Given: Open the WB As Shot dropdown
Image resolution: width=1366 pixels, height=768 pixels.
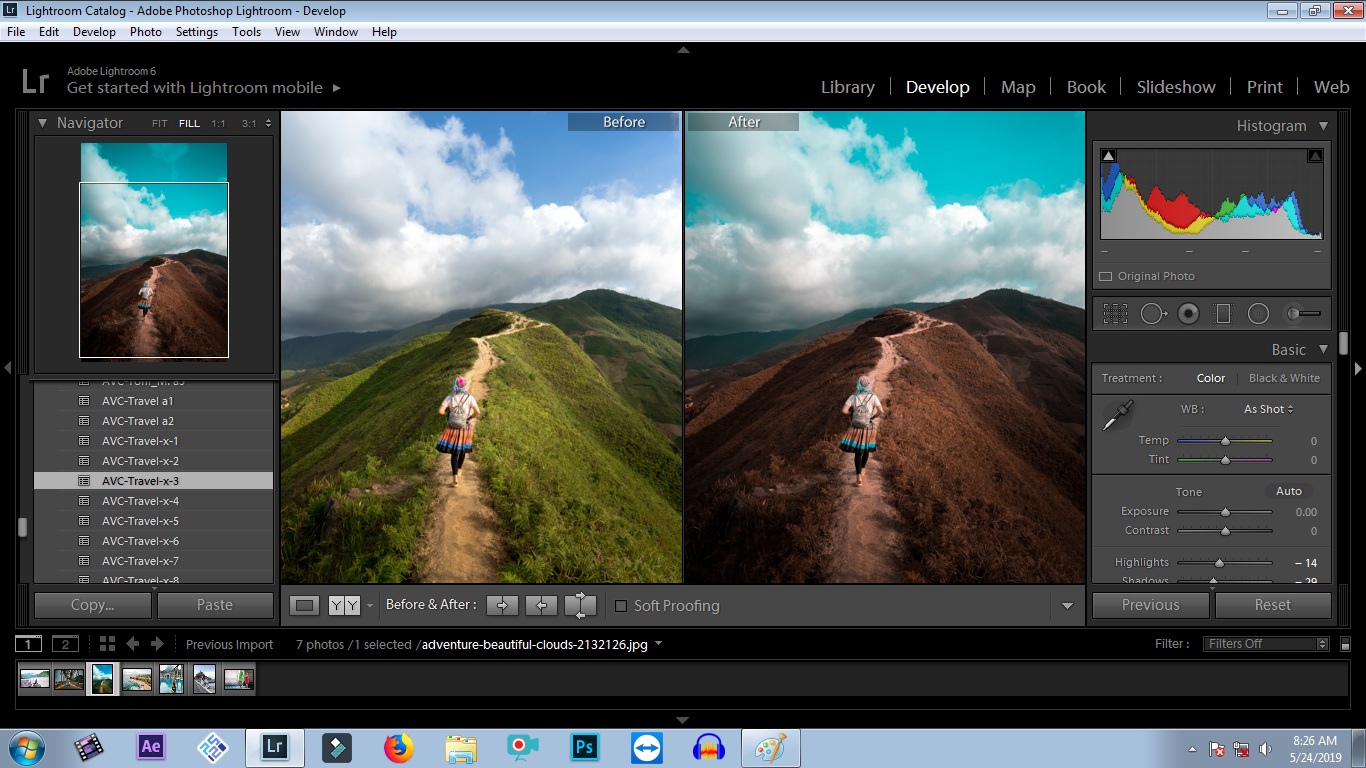Looking at the screenshot, I should [1268, 409].
